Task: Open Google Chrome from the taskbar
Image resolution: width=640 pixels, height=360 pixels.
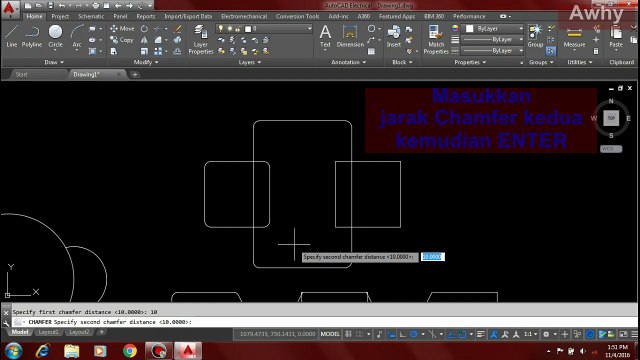Action: coord(130,351)
